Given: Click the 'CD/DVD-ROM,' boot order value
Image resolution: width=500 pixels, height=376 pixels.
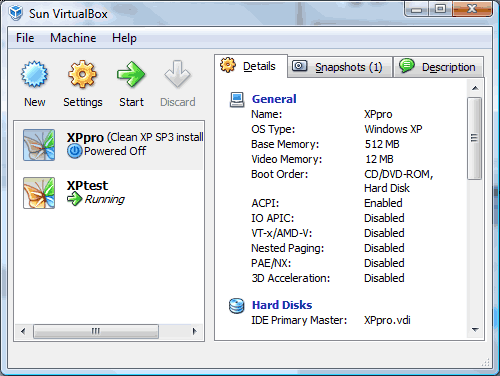Looking at the screenshot, I should pyautogui.click(x=399, y=174).
